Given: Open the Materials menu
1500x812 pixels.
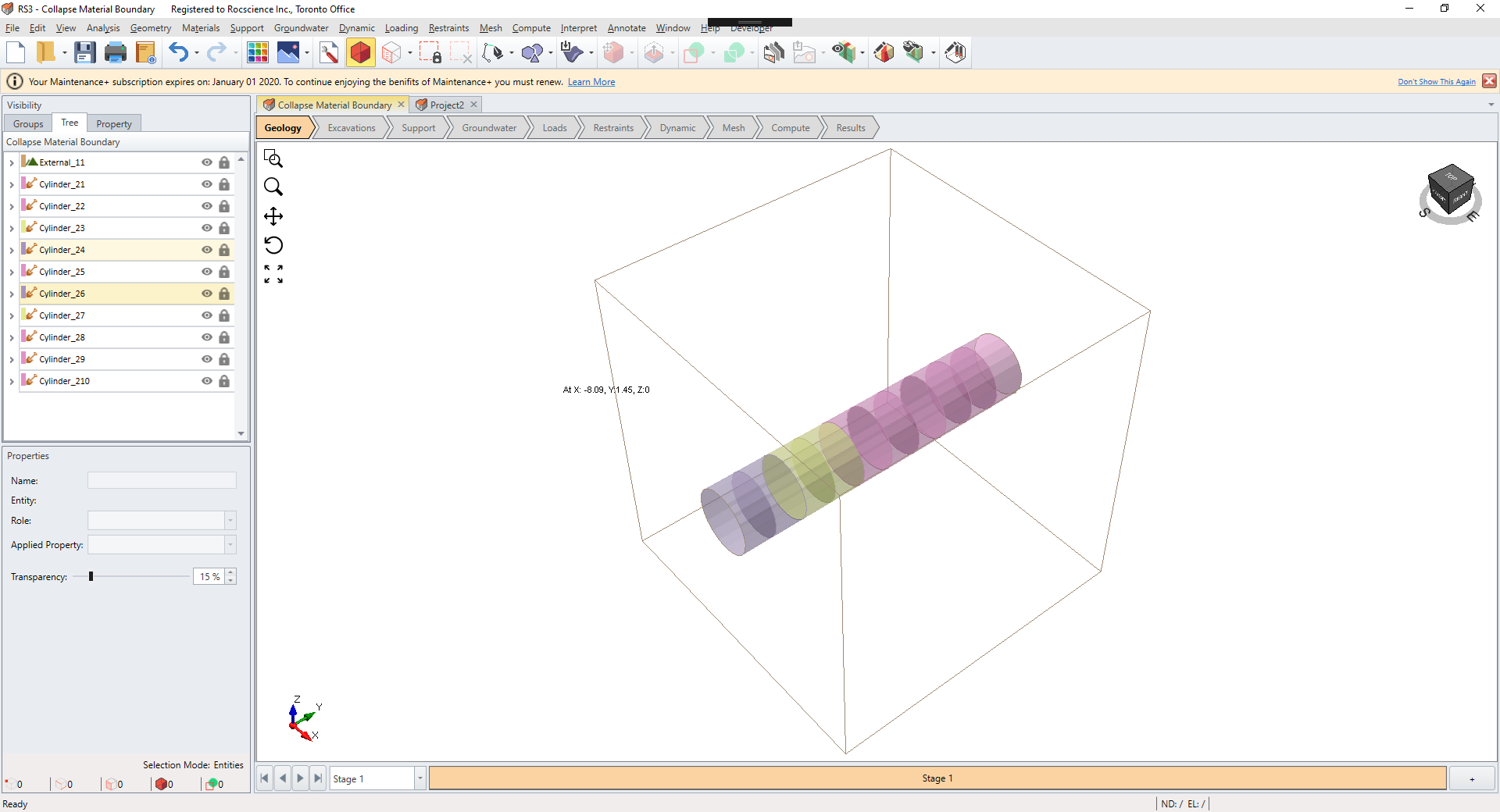Looking at the screenshot, I should pyautogui.click(x=201, y=28).
